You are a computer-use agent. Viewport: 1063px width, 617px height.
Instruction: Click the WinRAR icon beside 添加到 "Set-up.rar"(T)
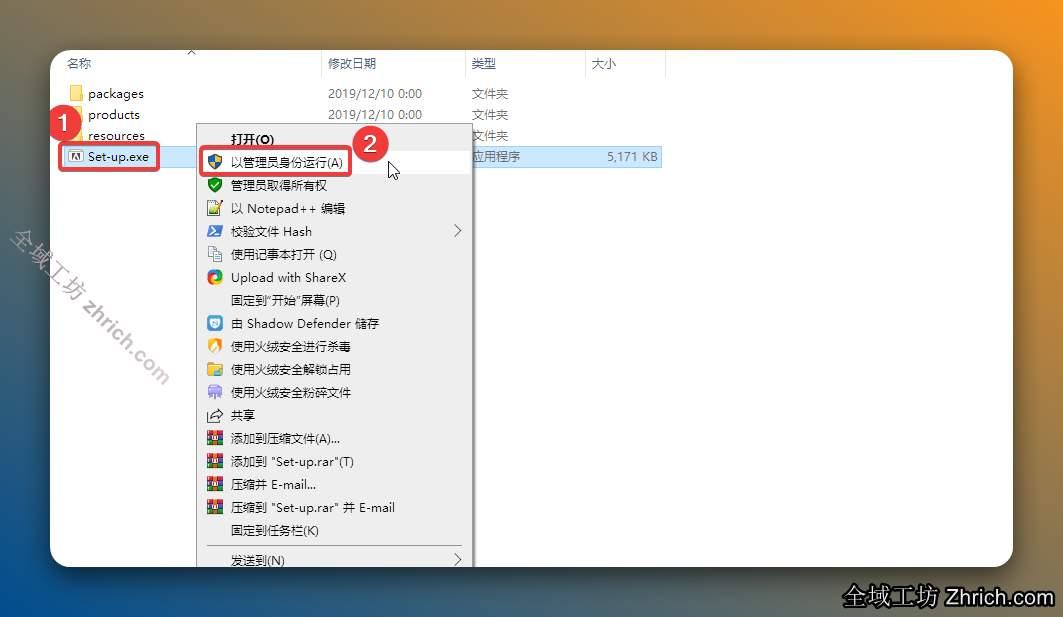pyautogui.click(x=215, y=461)
